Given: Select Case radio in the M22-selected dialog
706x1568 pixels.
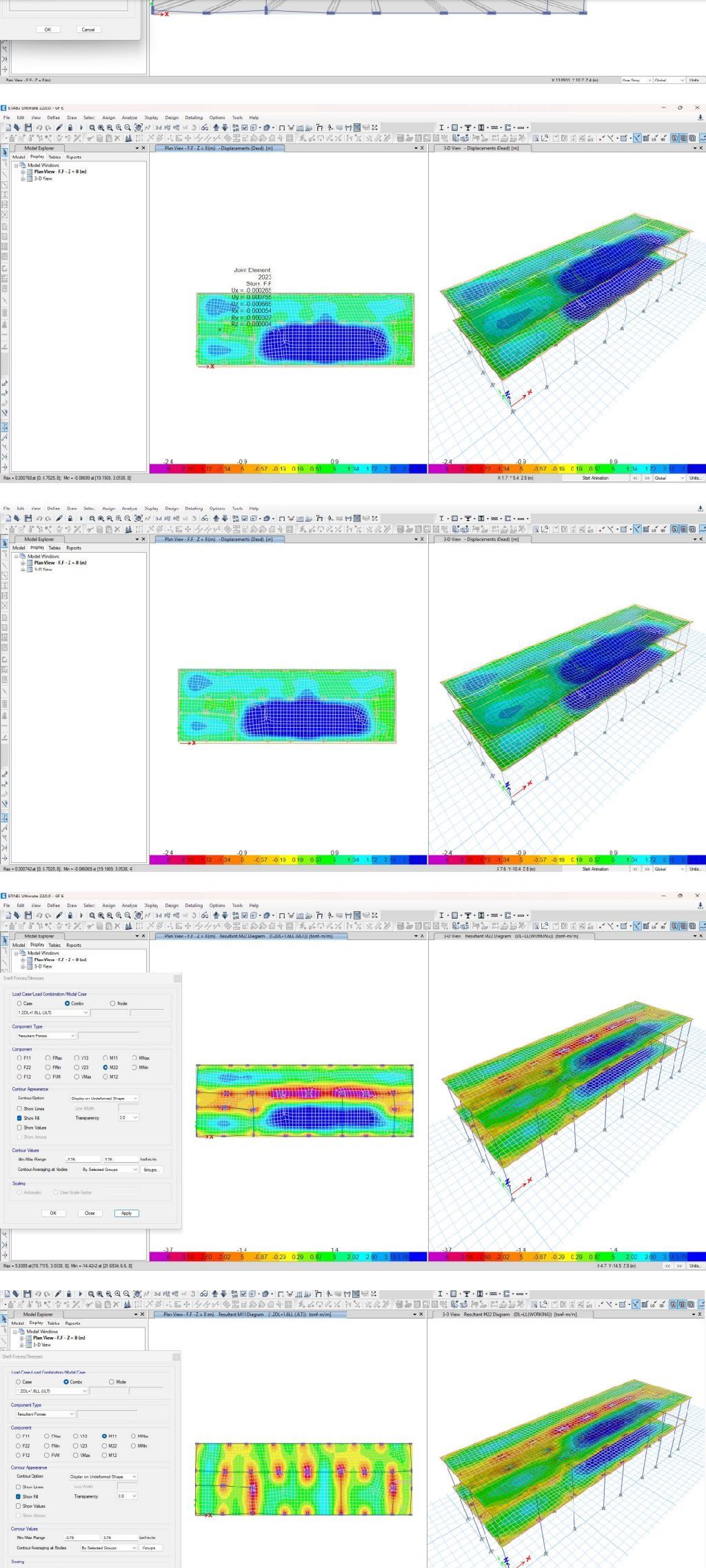Looking at the screenshot, I should (19, 1004).
